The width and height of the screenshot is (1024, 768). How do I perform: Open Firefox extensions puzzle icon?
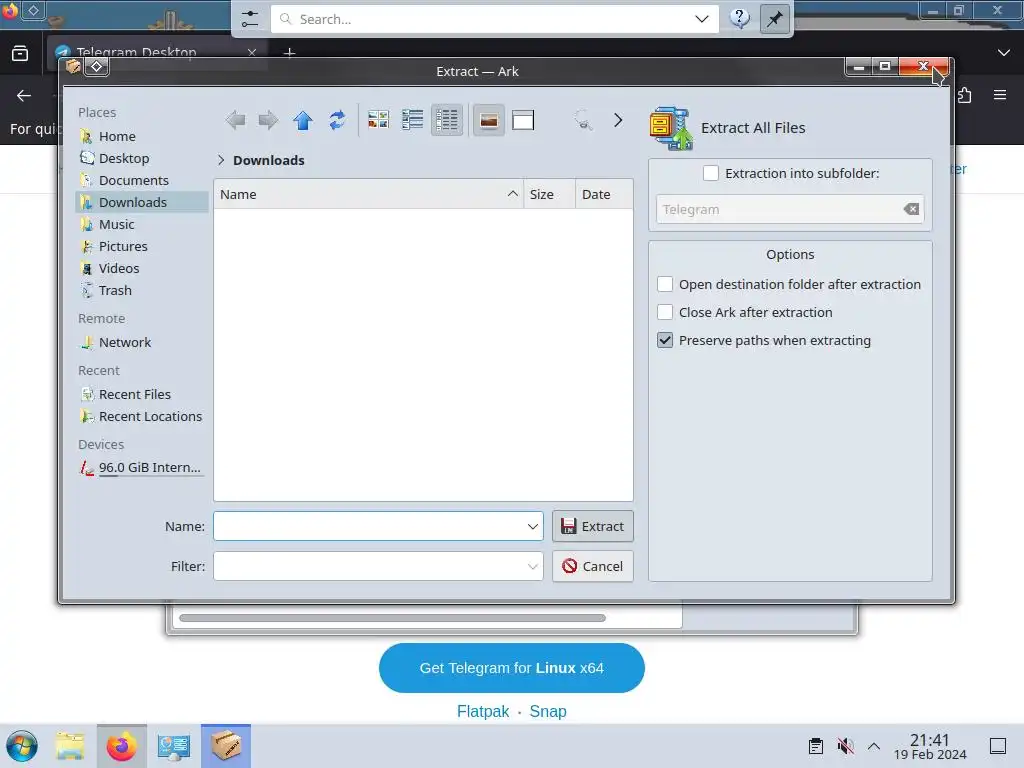[x=965, y=95]
